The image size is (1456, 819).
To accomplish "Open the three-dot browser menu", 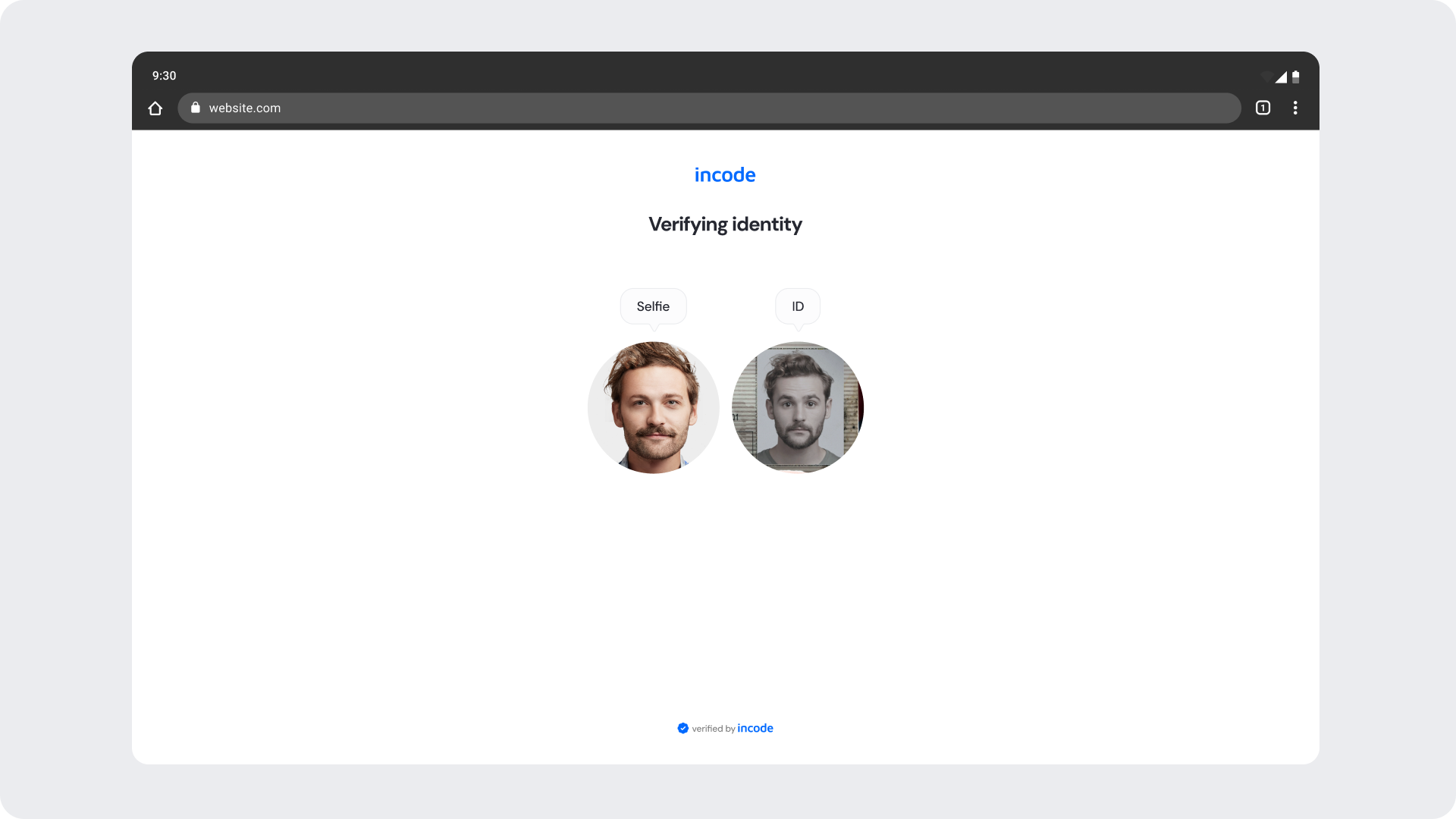I will (1295, 108).
